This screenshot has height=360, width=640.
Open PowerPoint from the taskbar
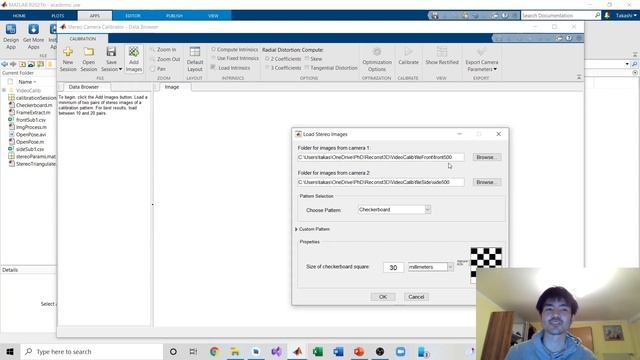click(359, 351)
